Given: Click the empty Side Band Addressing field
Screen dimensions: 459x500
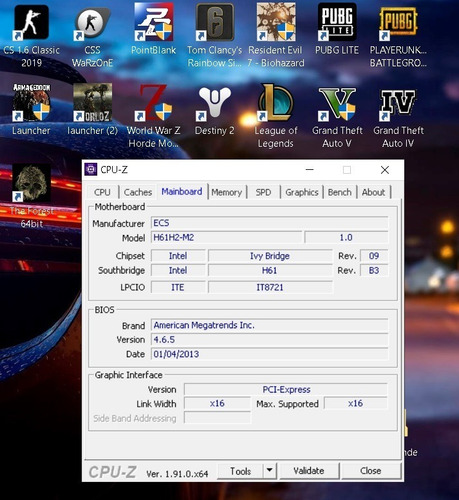Looking at the screenshot, I should click(x=217, y=418).
